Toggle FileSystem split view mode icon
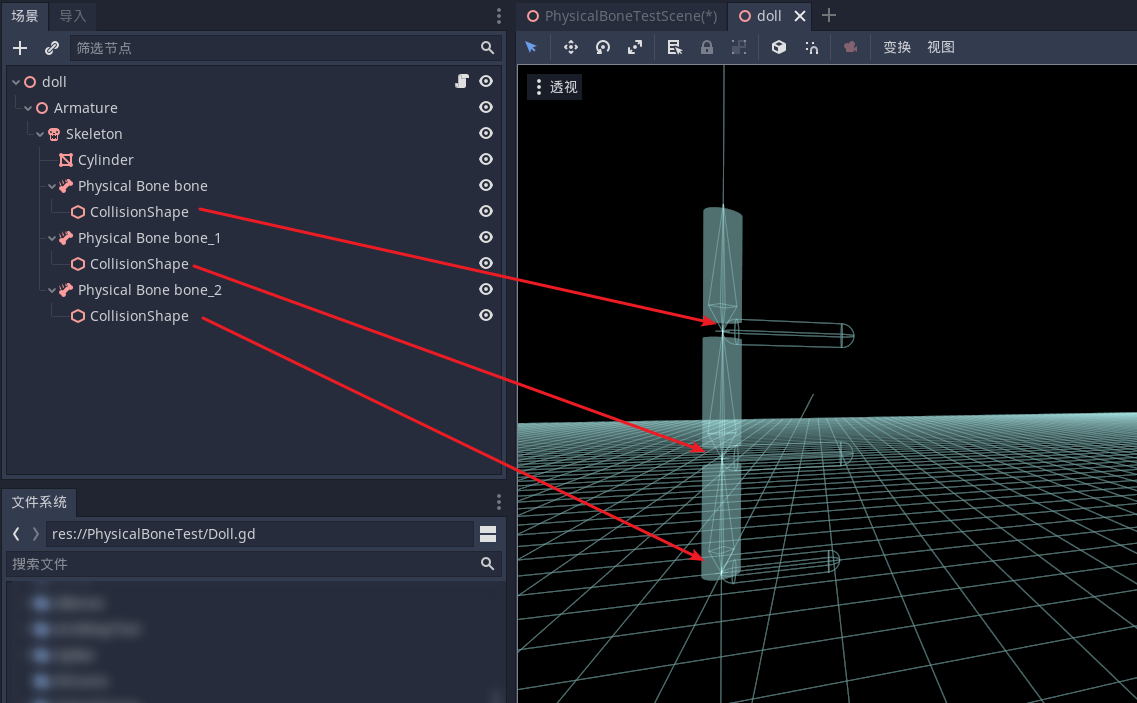This screenshot has height=703, width=1137. click(x=488, y=534)
